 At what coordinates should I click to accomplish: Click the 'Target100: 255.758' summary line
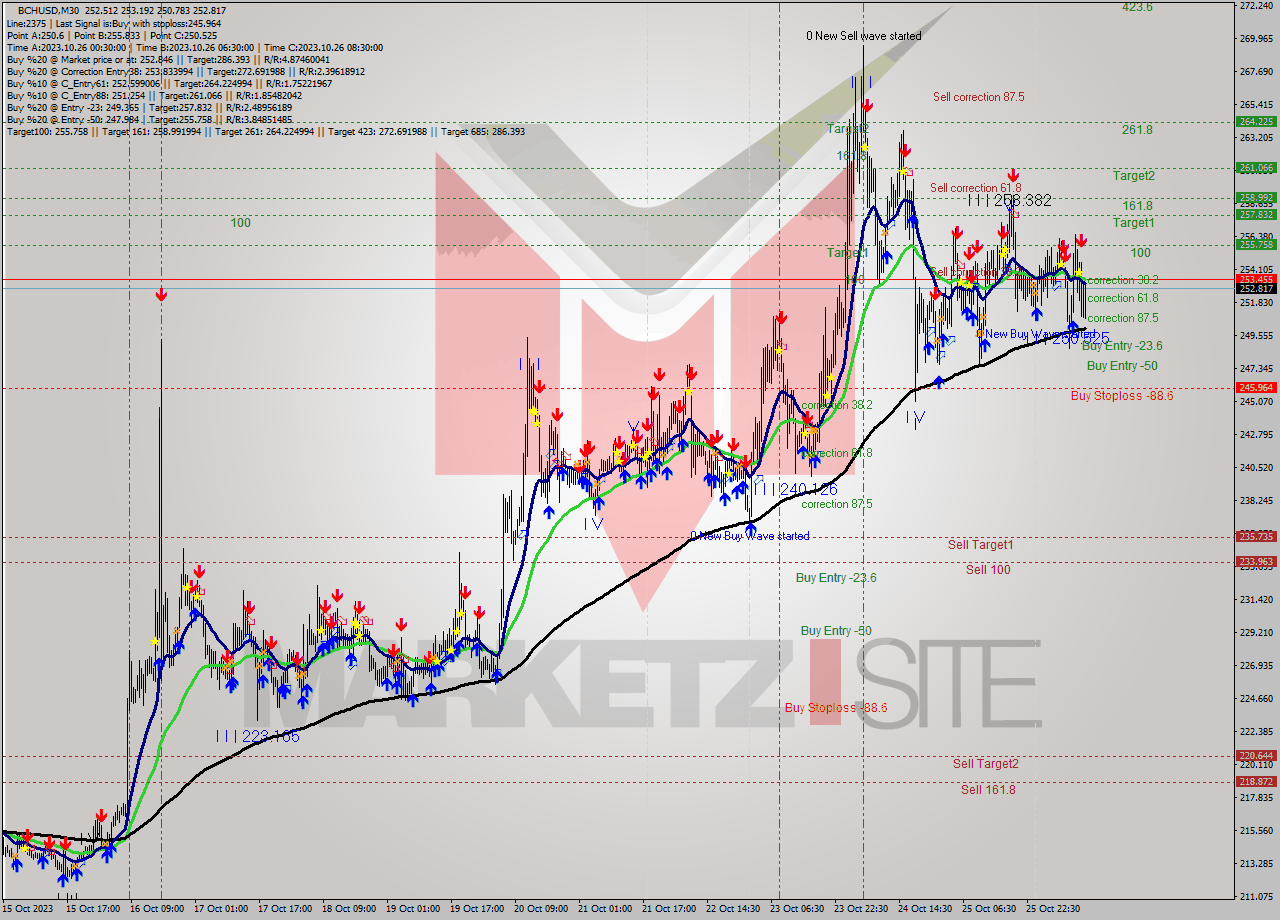click(x=265, y=131)
